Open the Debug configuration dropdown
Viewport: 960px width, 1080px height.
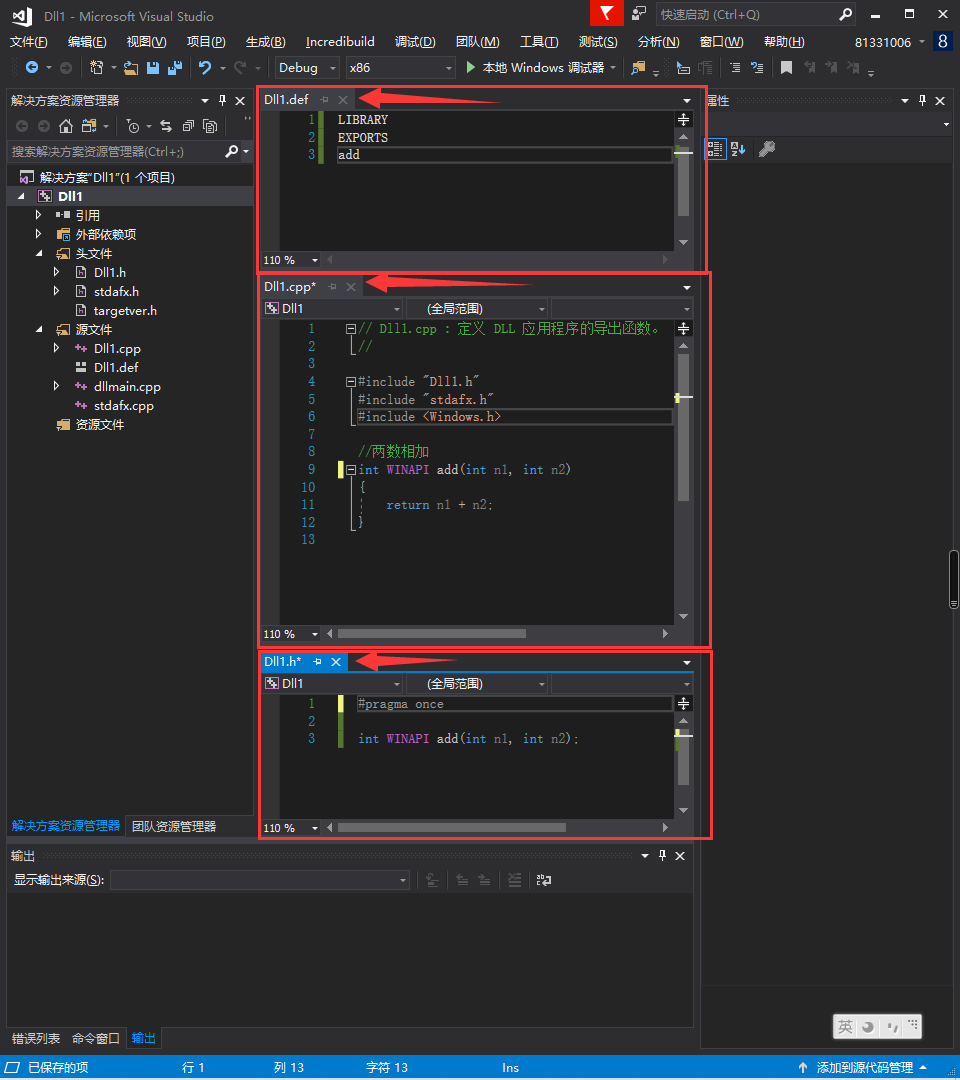tap(307, 68)
